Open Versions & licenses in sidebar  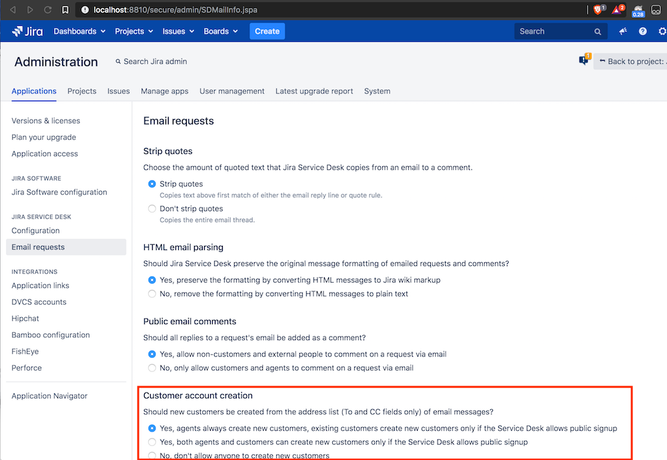pos(46,121)
